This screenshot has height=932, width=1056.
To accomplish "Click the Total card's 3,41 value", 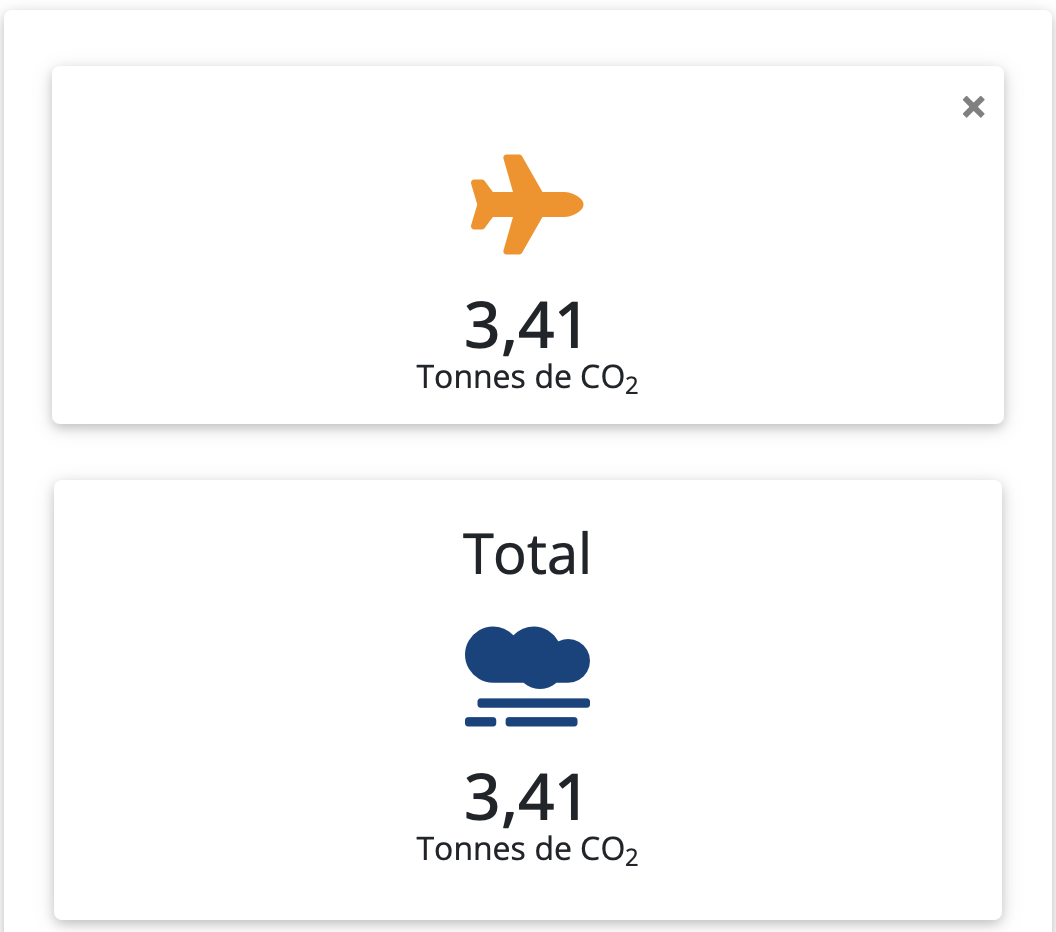I will pos(525,797).
